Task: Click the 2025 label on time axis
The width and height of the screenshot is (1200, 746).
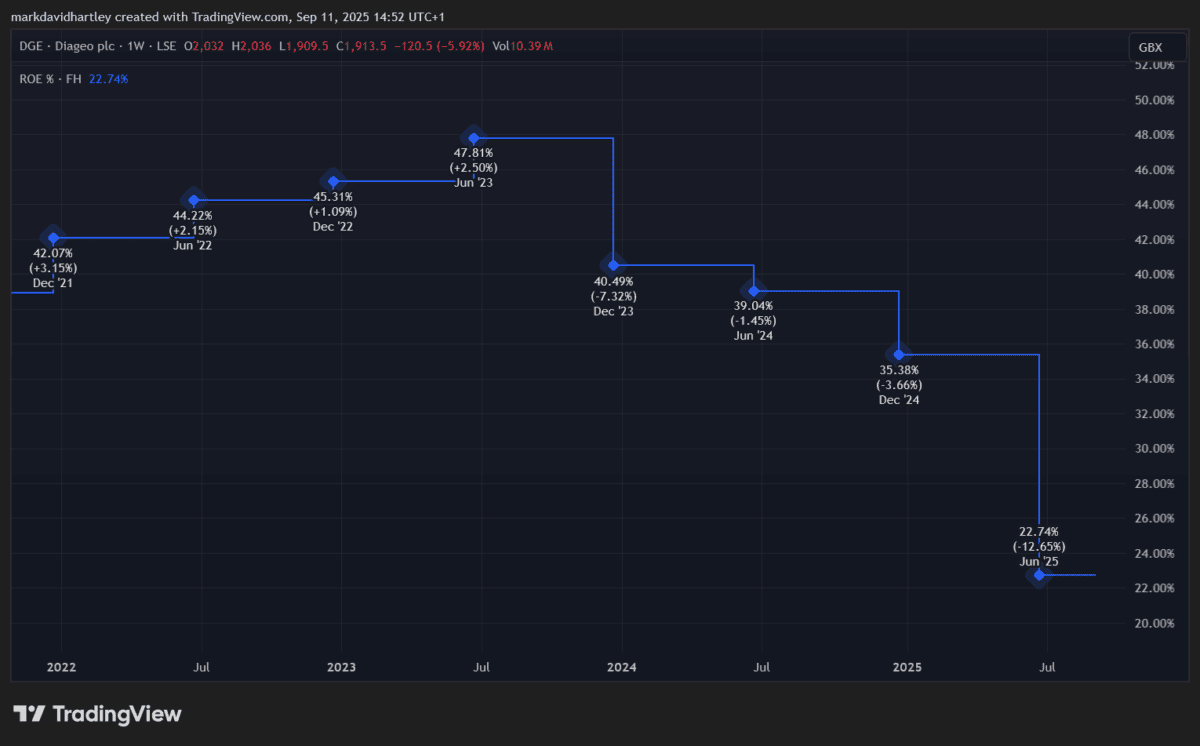Action: [x=907, y=667]
